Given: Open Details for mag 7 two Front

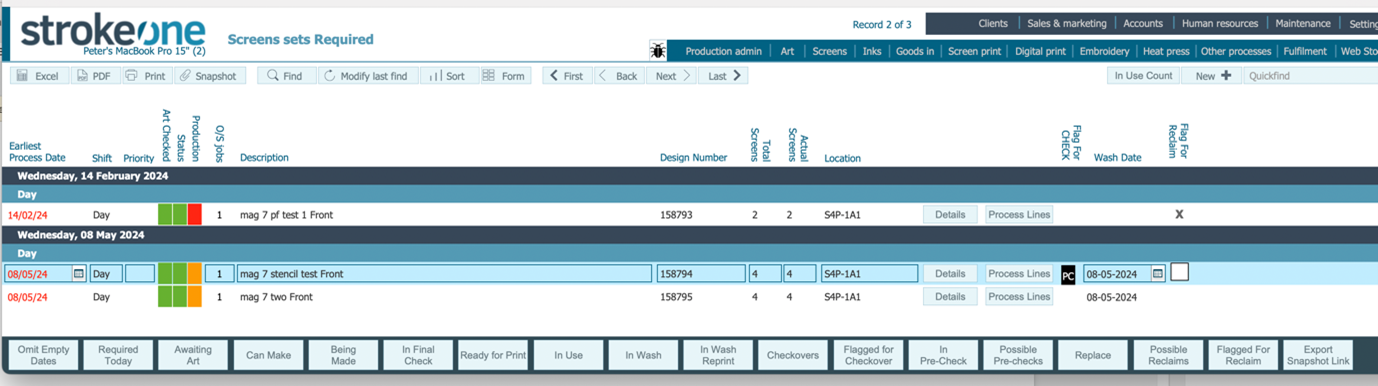Looking at the screenshot, I should coord(950,296).
